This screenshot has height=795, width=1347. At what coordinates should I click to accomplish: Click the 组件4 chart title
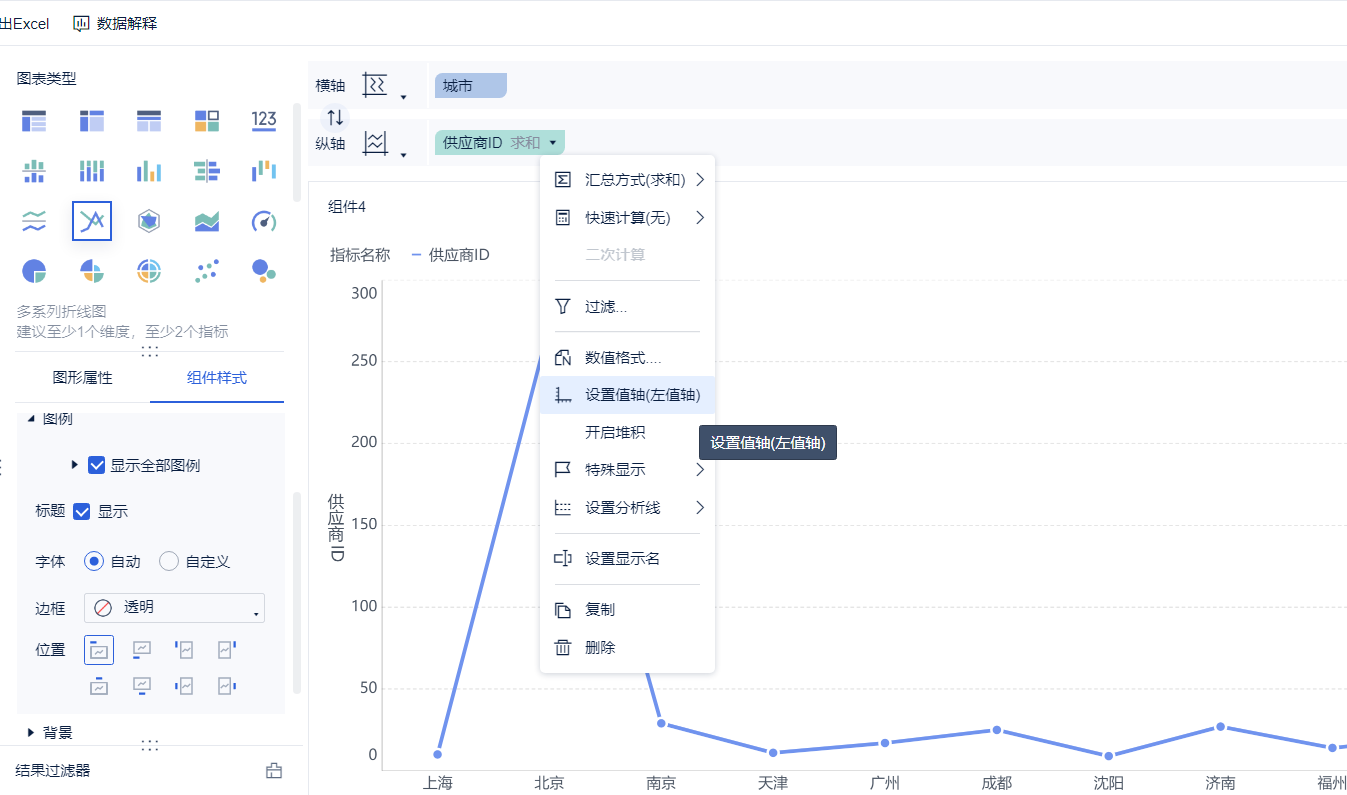347,207
